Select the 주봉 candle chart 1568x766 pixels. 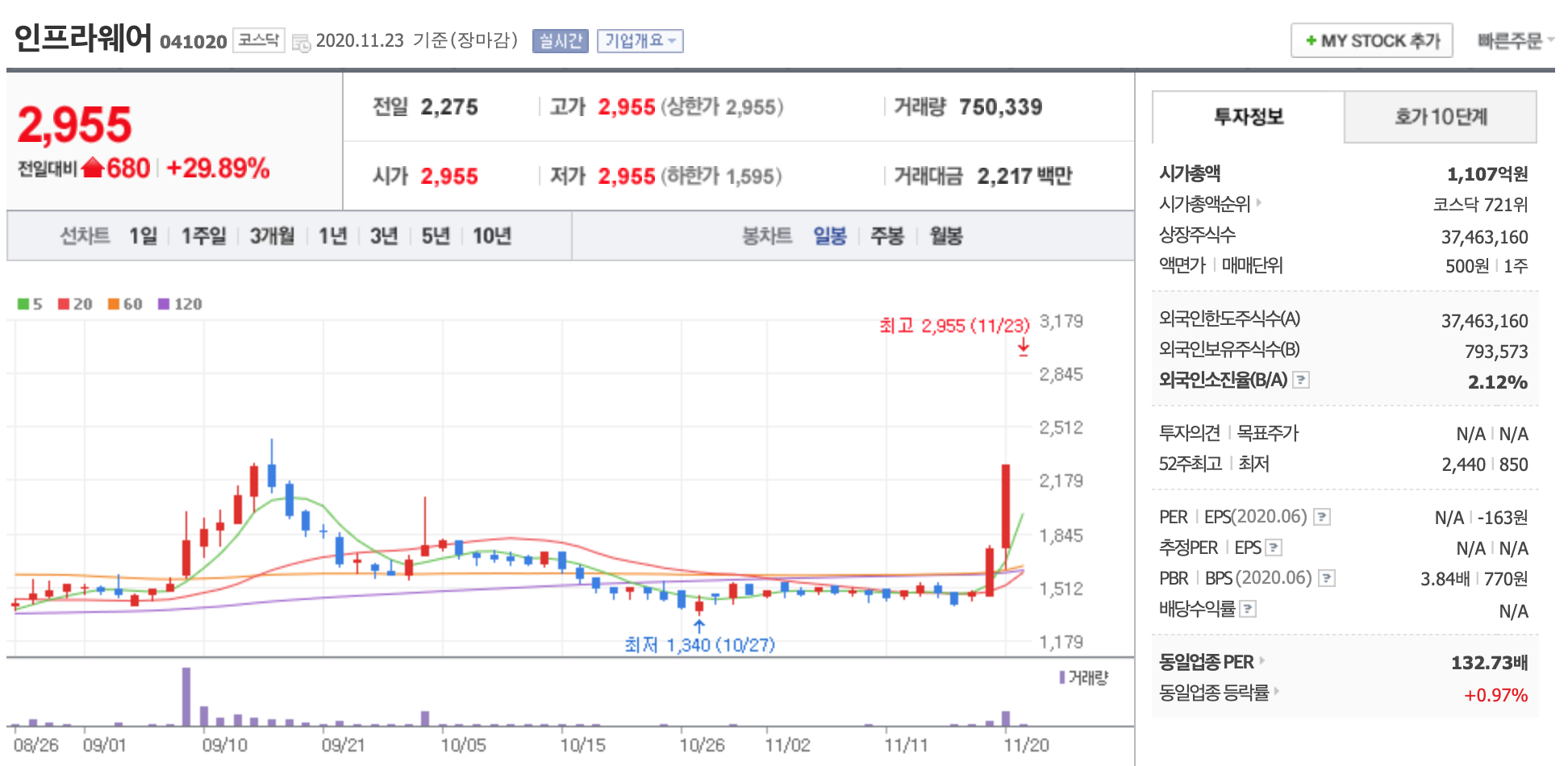coord(887,236)
